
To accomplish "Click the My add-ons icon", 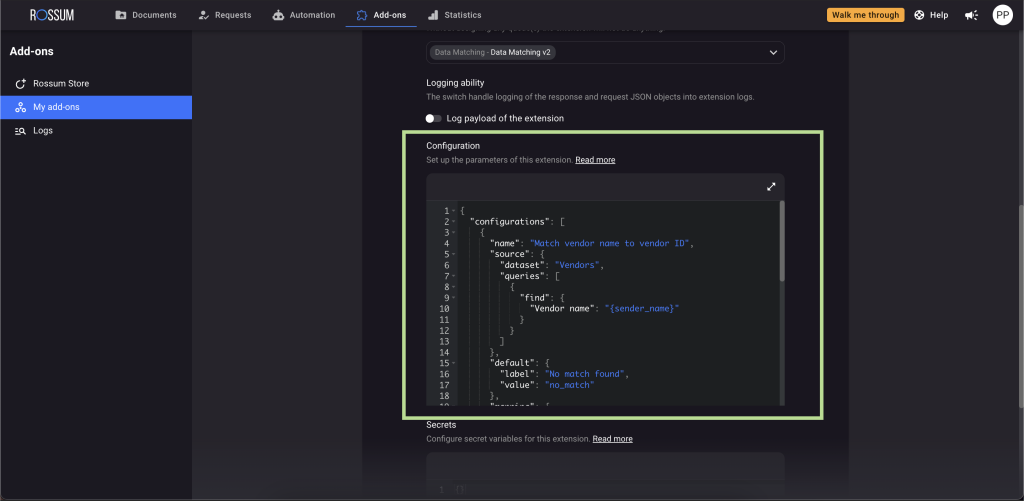I will coord(20,107).
